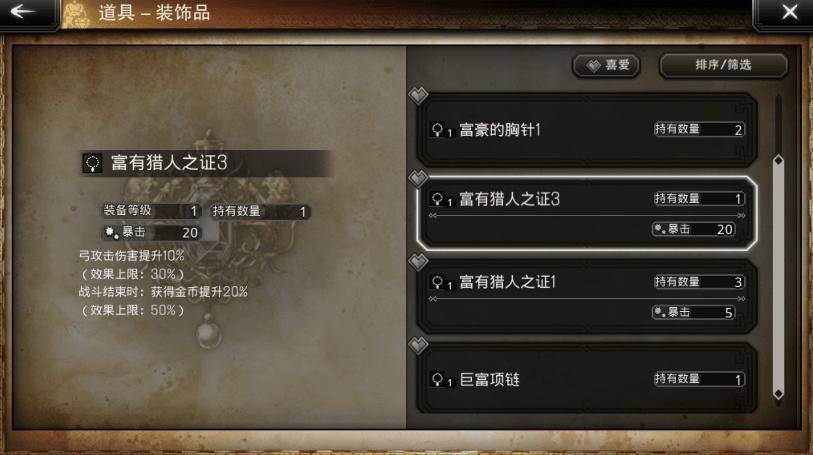Click accessory icon beside 富有猎人之证1

tap(438, 282)
